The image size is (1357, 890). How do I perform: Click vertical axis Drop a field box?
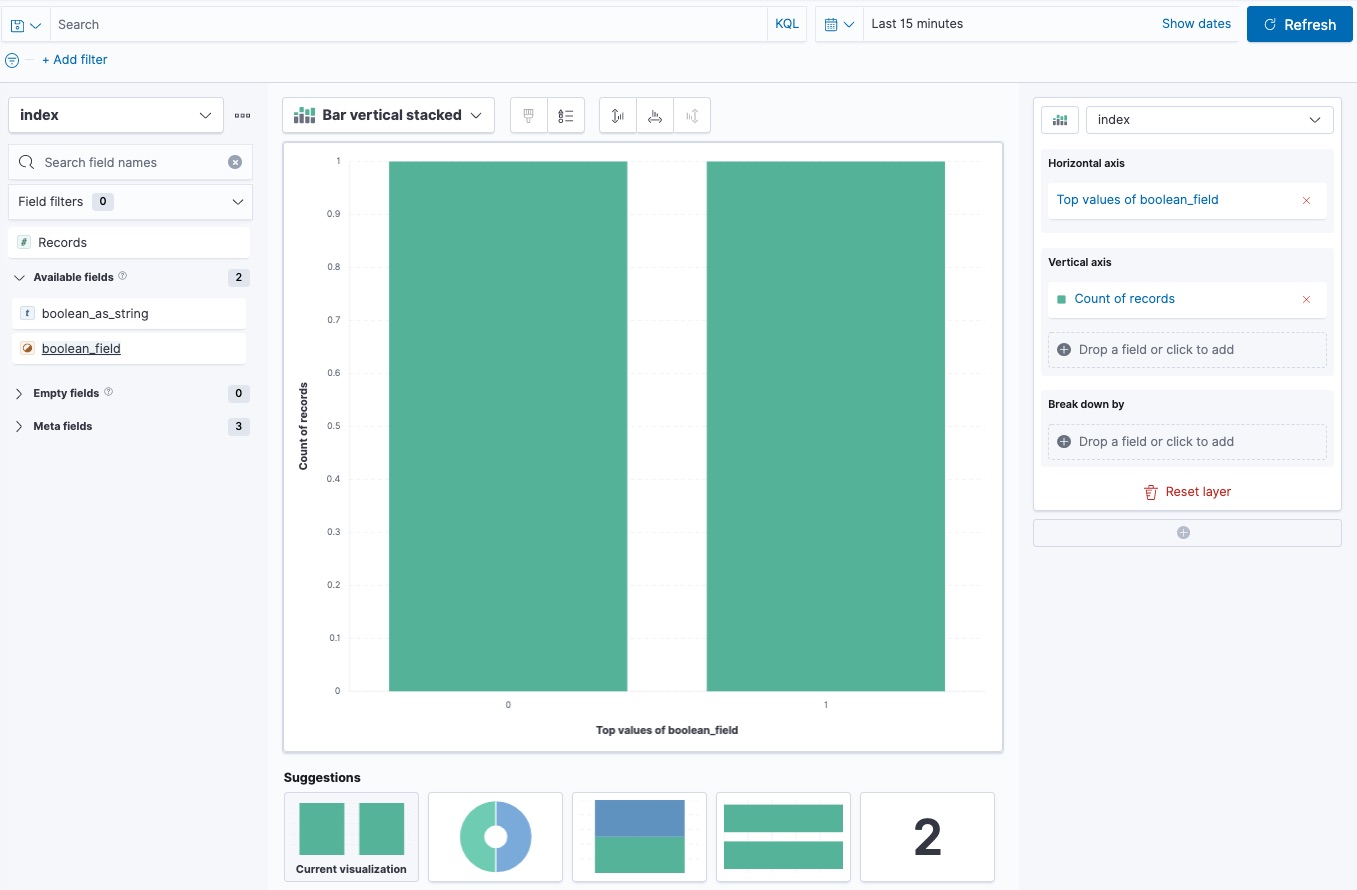(1187, 350)
